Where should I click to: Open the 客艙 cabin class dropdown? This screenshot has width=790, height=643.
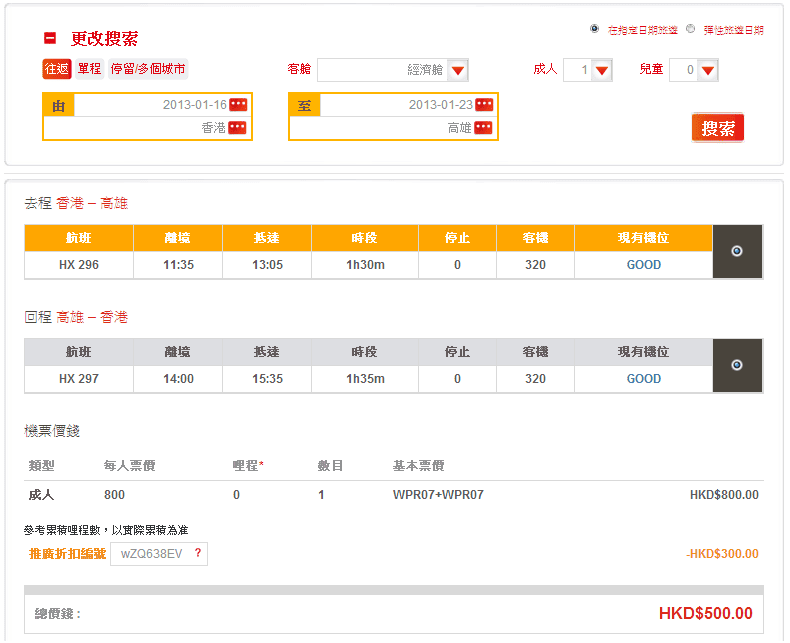click(457, 70)
